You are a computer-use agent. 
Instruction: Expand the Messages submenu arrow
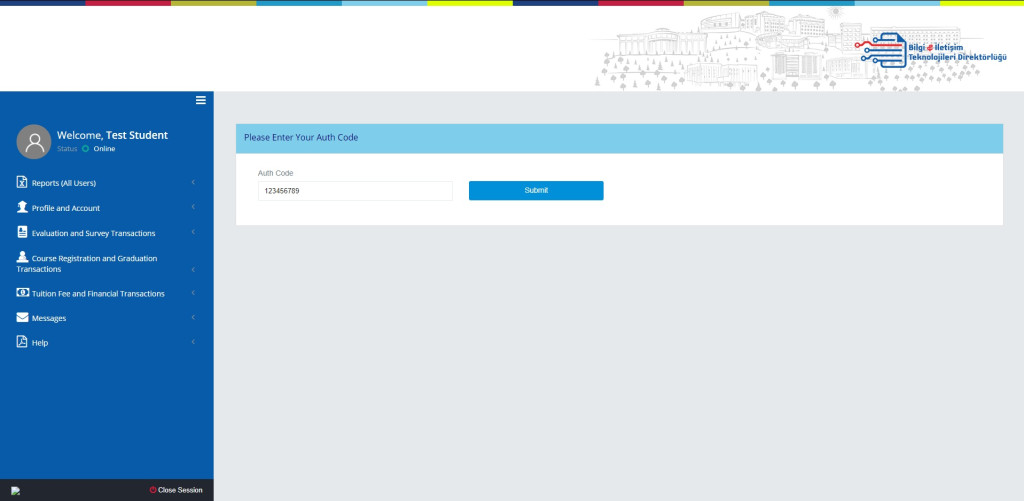coord(192,318)
